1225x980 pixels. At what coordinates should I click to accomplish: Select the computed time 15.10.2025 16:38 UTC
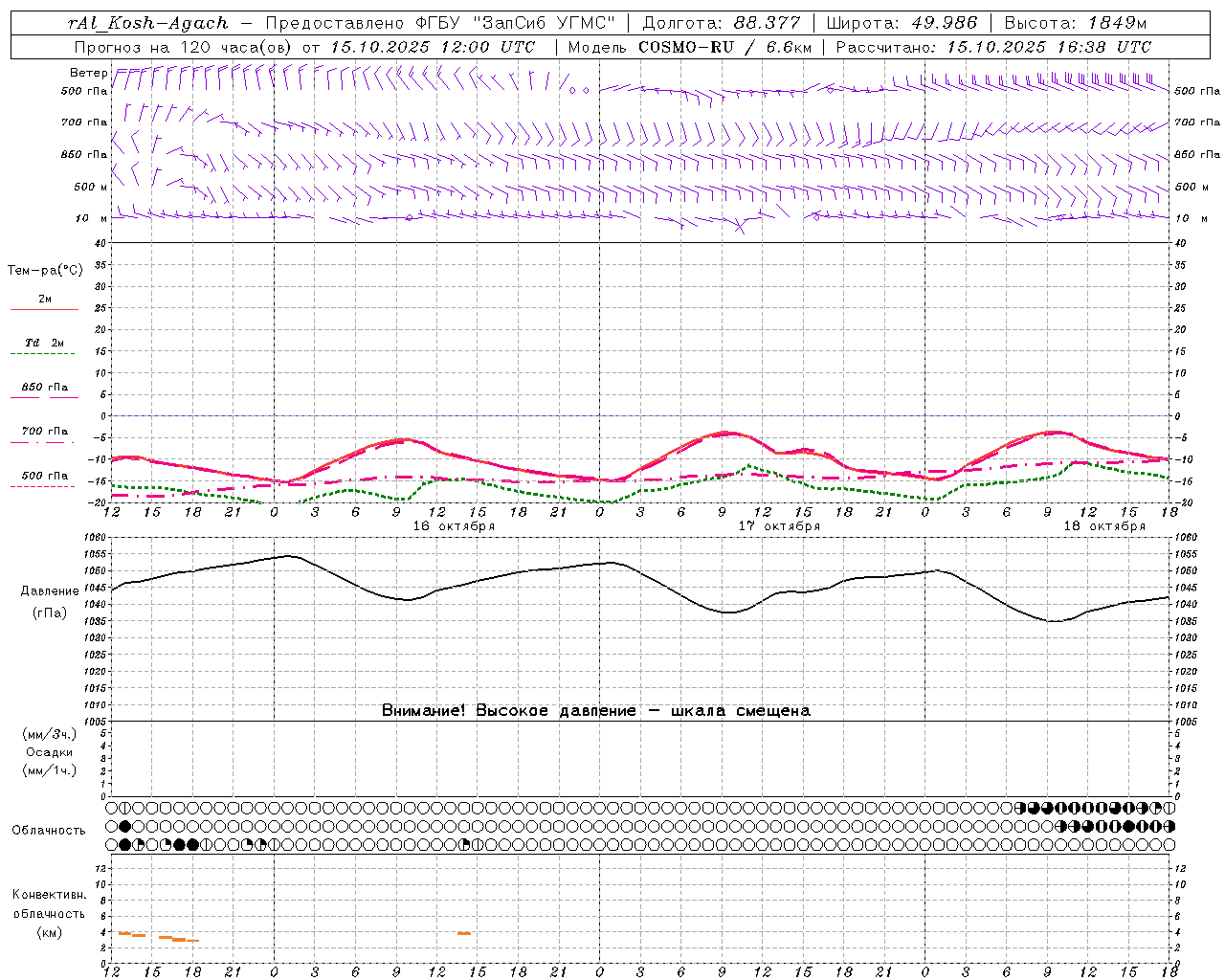click(x=1049, y=47)
